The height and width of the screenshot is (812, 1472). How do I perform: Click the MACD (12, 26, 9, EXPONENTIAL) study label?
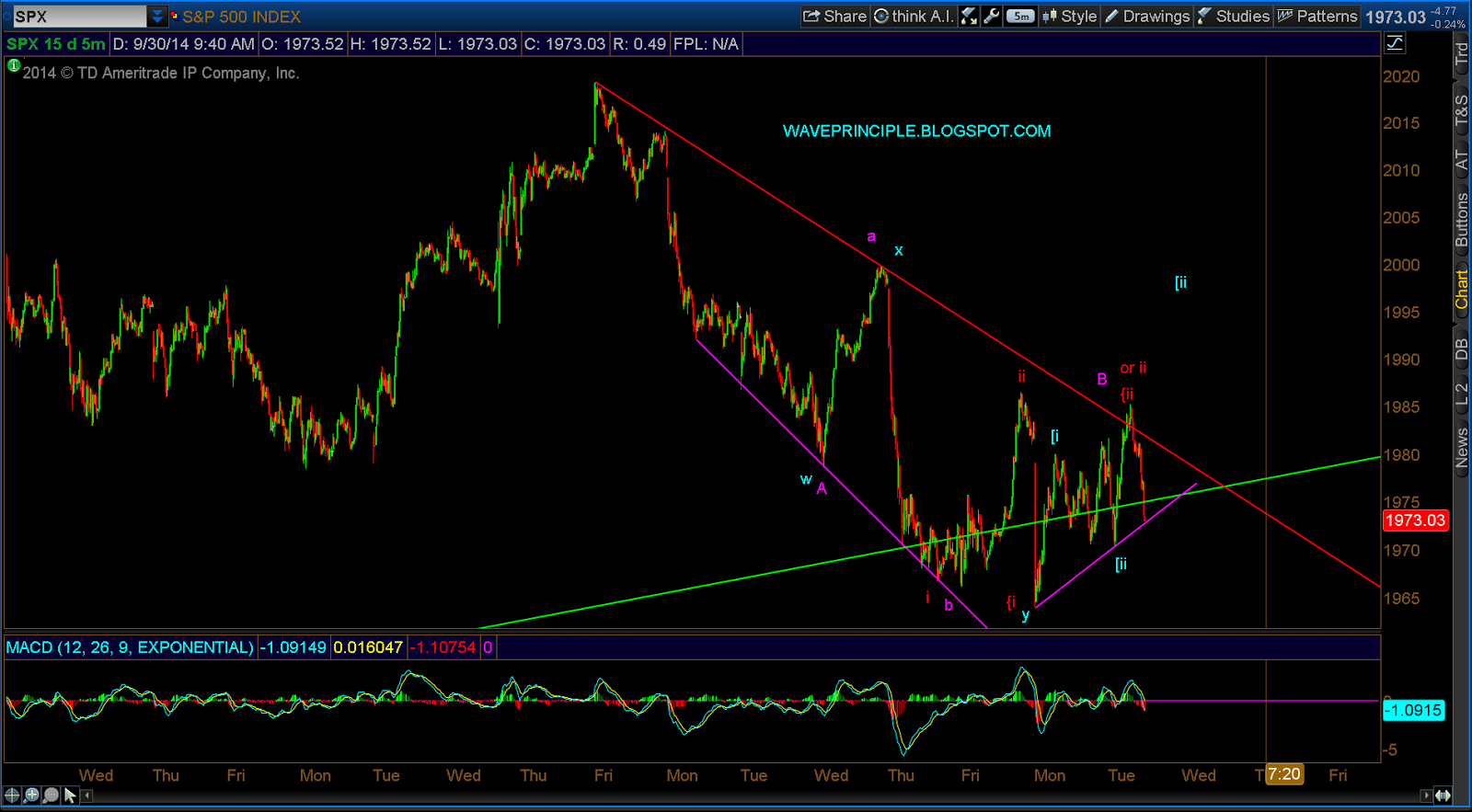[130, 647]
